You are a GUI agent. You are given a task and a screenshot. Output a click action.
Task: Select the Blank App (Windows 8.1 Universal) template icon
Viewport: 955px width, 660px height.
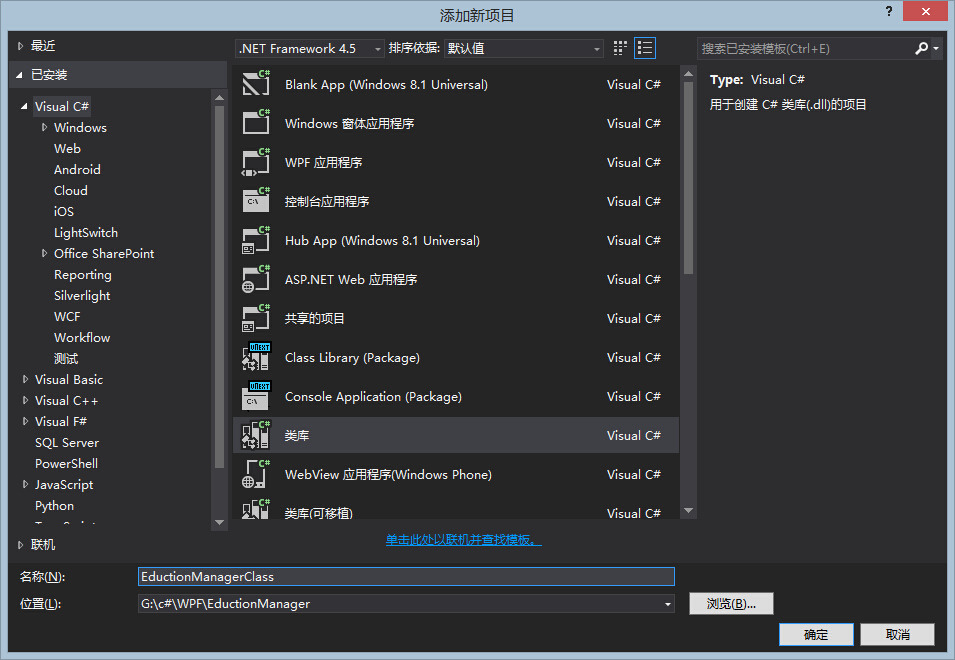pos(256,83)
